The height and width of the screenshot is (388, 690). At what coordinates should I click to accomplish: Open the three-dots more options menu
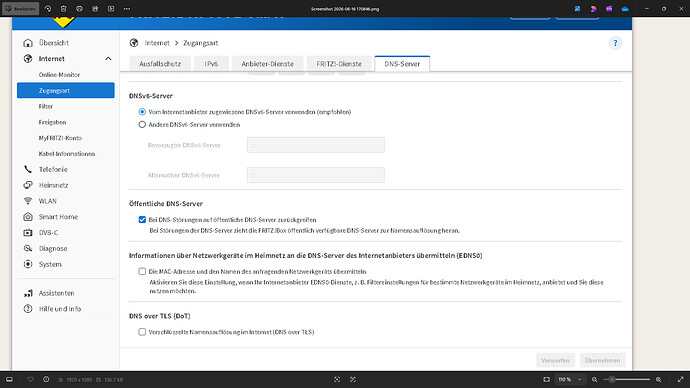(127, 8)
